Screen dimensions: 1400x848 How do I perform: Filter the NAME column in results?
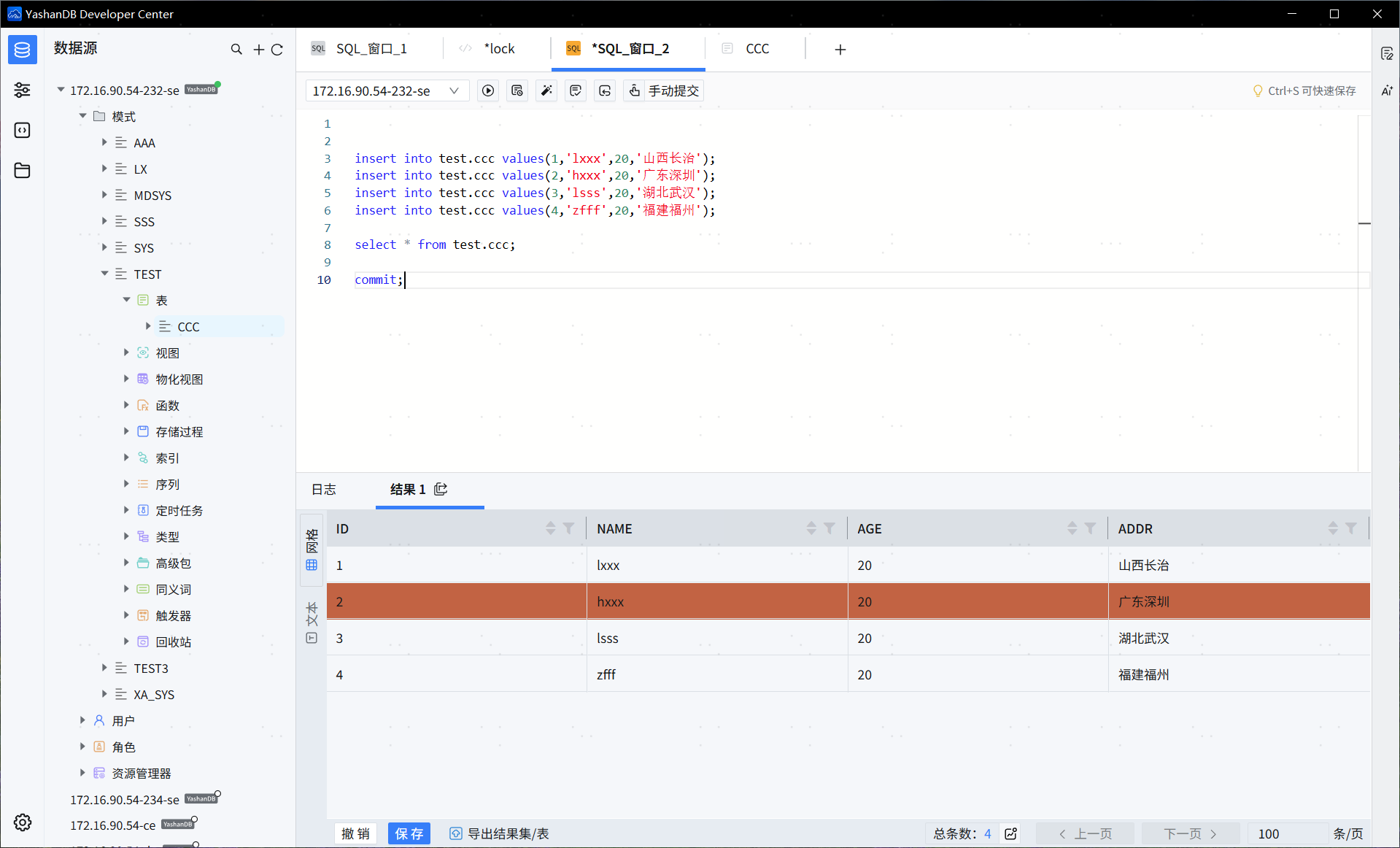(x=829, y=528)
